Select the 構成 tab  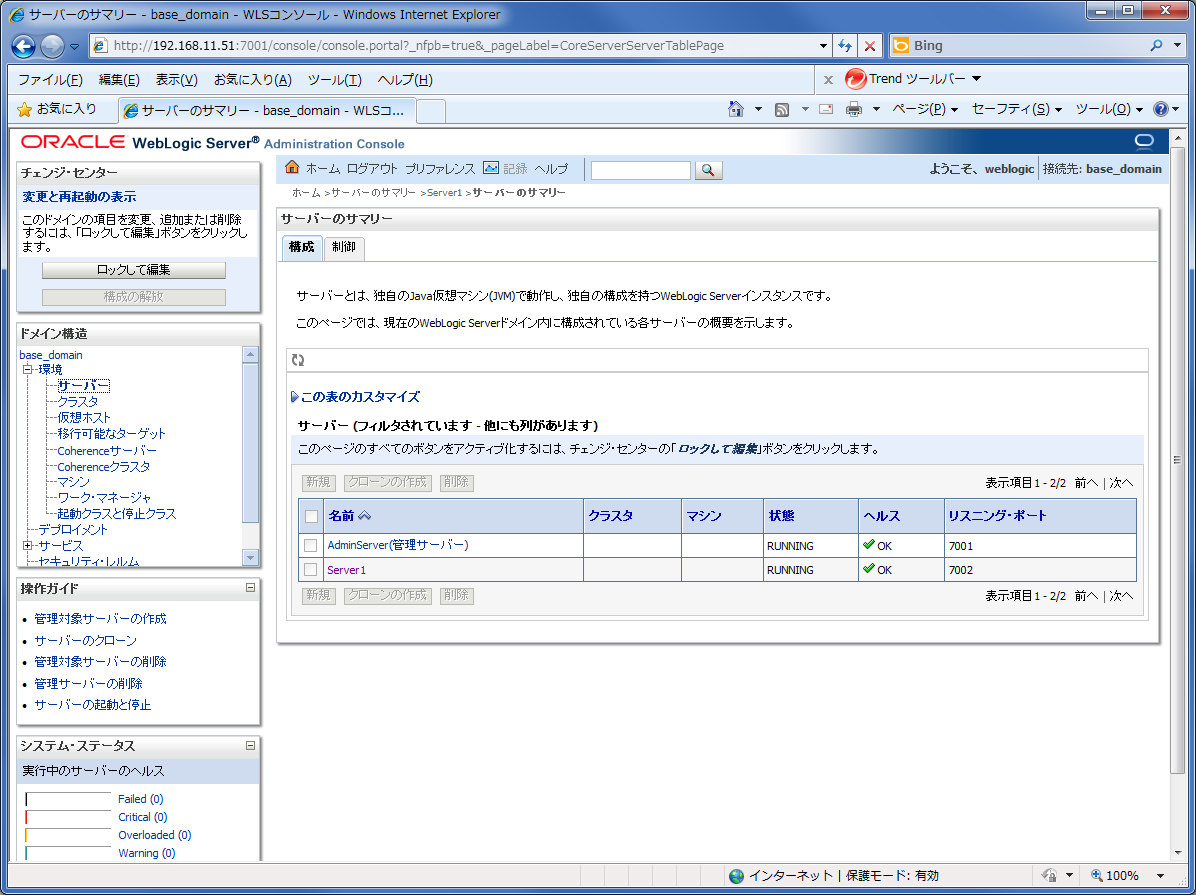coord(302,247)
